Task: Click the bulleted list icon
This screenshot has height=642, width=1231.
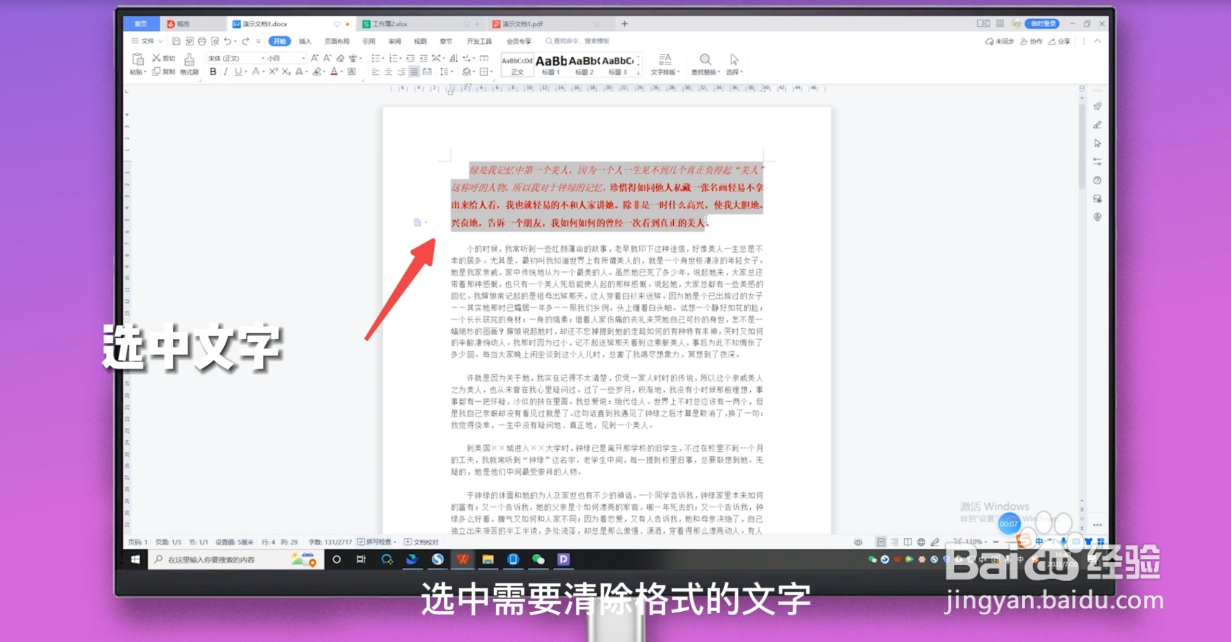Action: coord(376,58)
